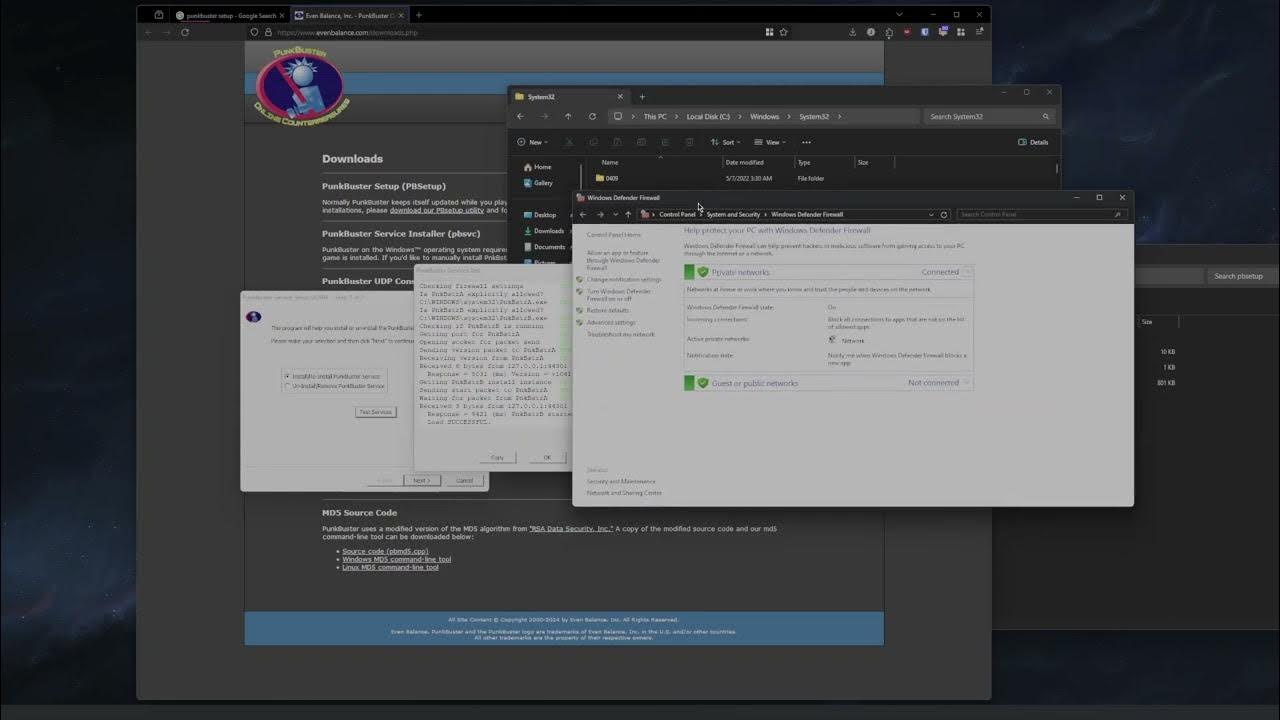
Task: Click Back arrow in Windows Defender Firewall window
Action: (x=583, y=214)
